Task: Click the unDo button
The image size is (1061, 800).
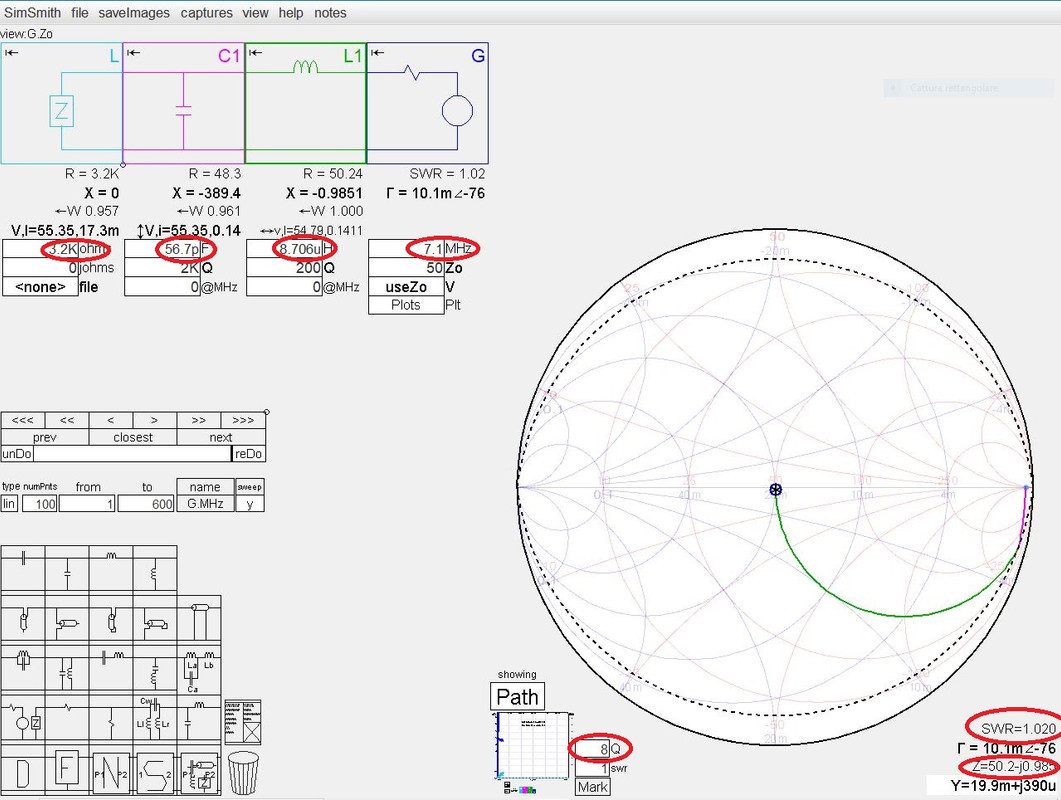Action: tap(17, 453)
